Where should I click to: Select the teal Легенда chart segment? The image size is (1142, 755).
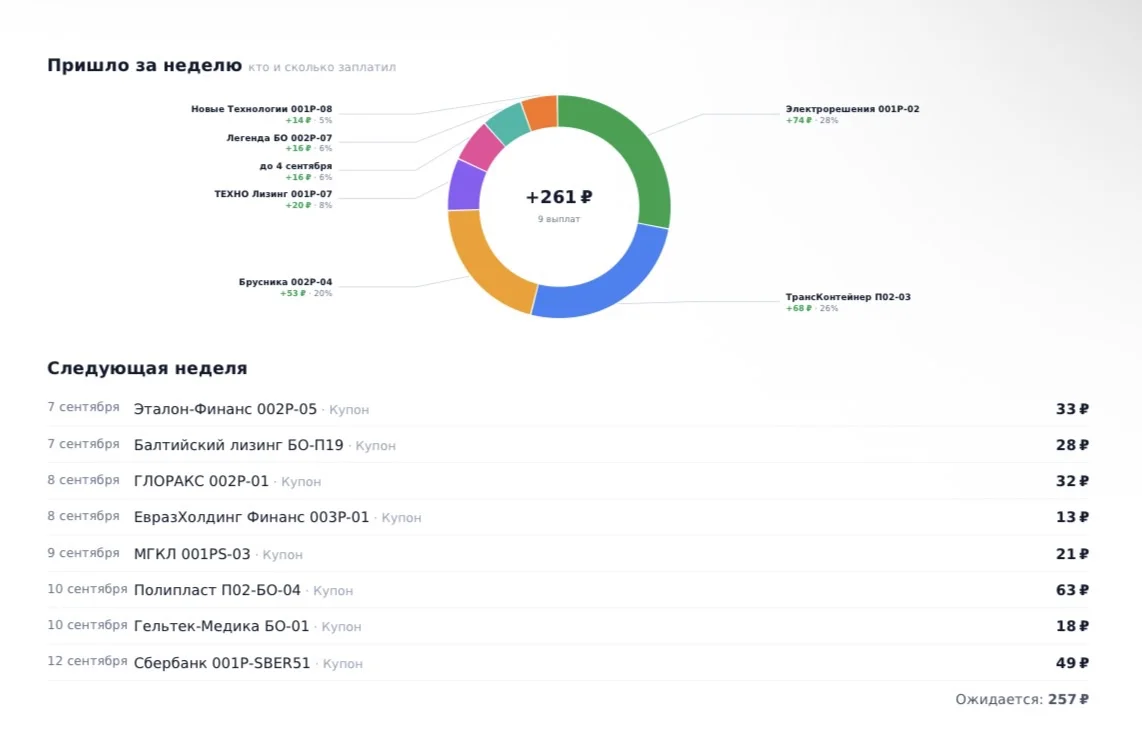[x=508, y=122]
